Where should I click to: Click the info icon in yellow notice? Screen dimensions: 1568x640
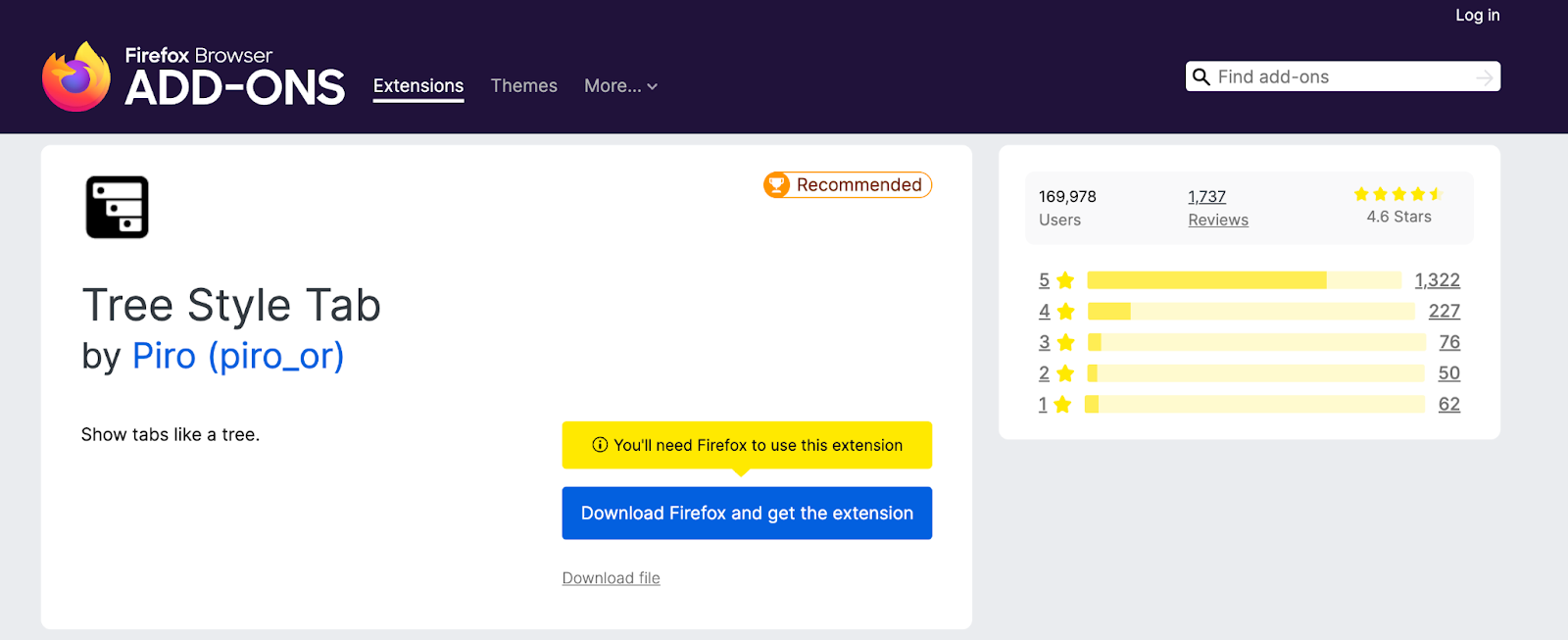click(x=600, y=445)
